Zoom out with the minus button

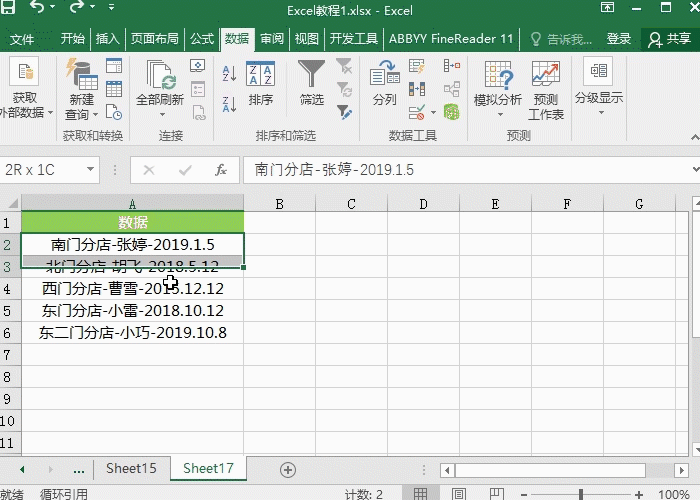coord(523,494)
